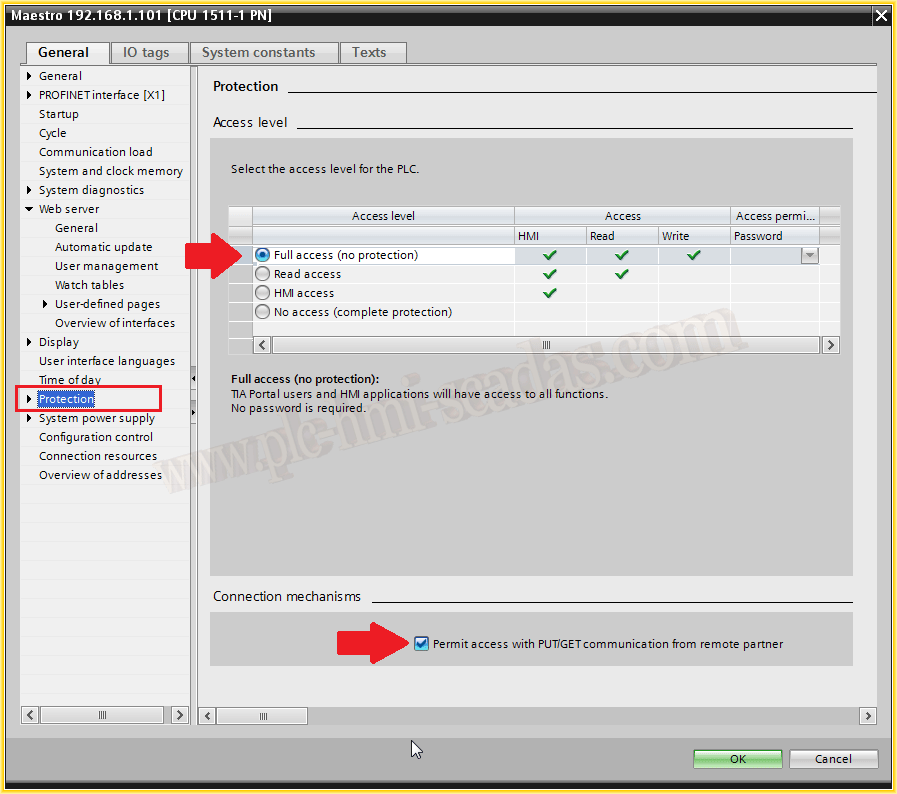Click OK to confirm settings
The width and height of the screenshot is (897, 794).
click(737, 759)
